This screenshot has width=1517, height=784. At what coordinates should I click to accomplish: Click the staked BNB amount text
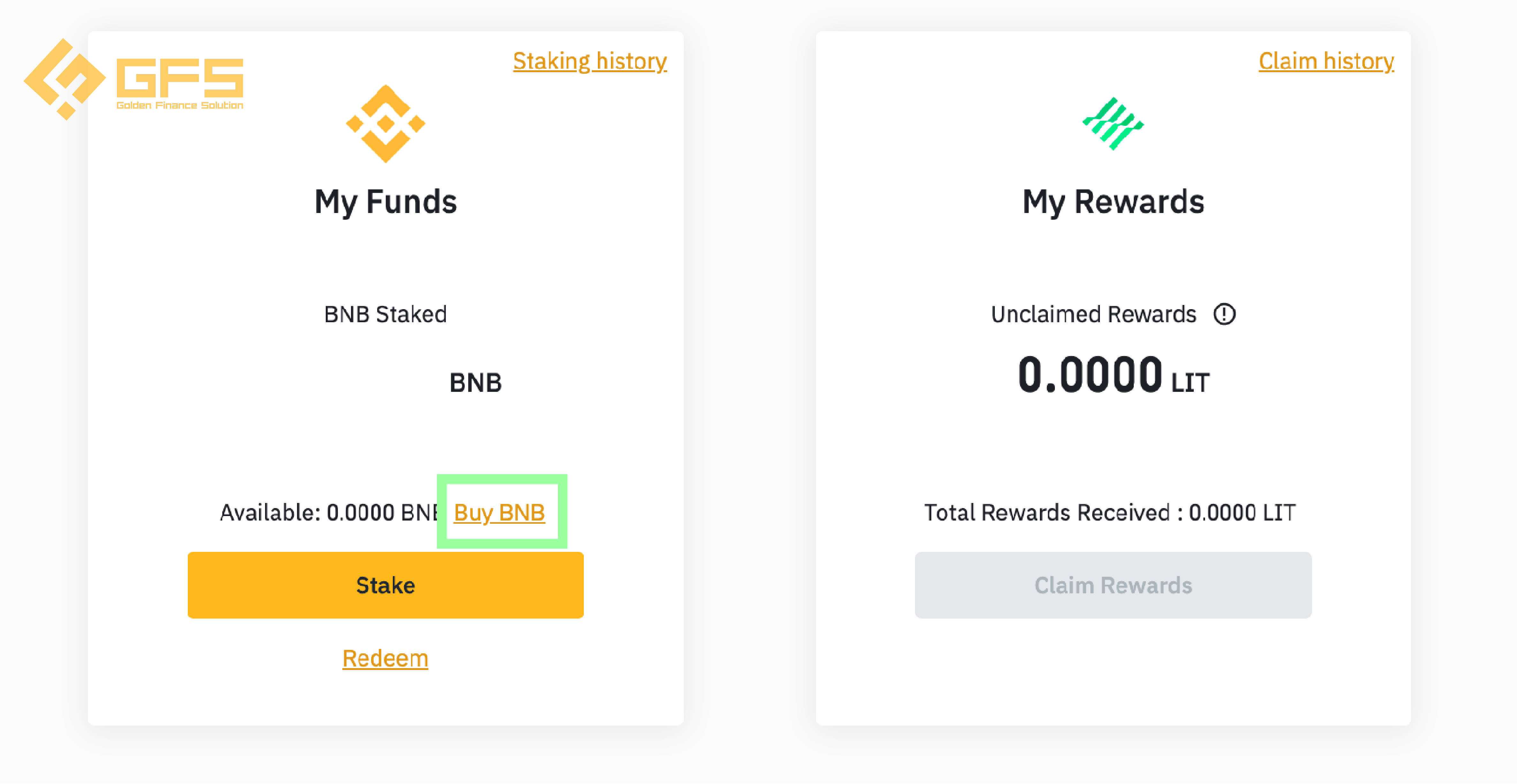(x=475, y=382)
